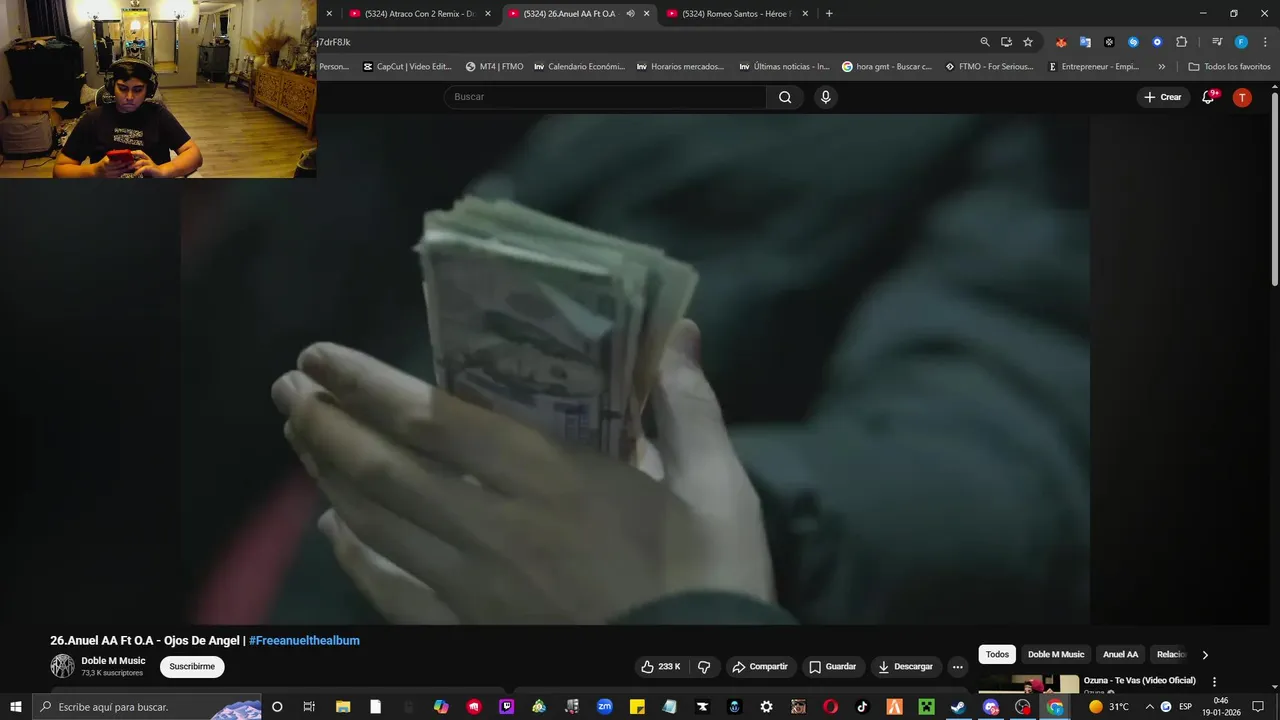Open Minecraft creeper icon on taskbar
The height and width of the screenshot is (720, 1280).
point(926,707)
